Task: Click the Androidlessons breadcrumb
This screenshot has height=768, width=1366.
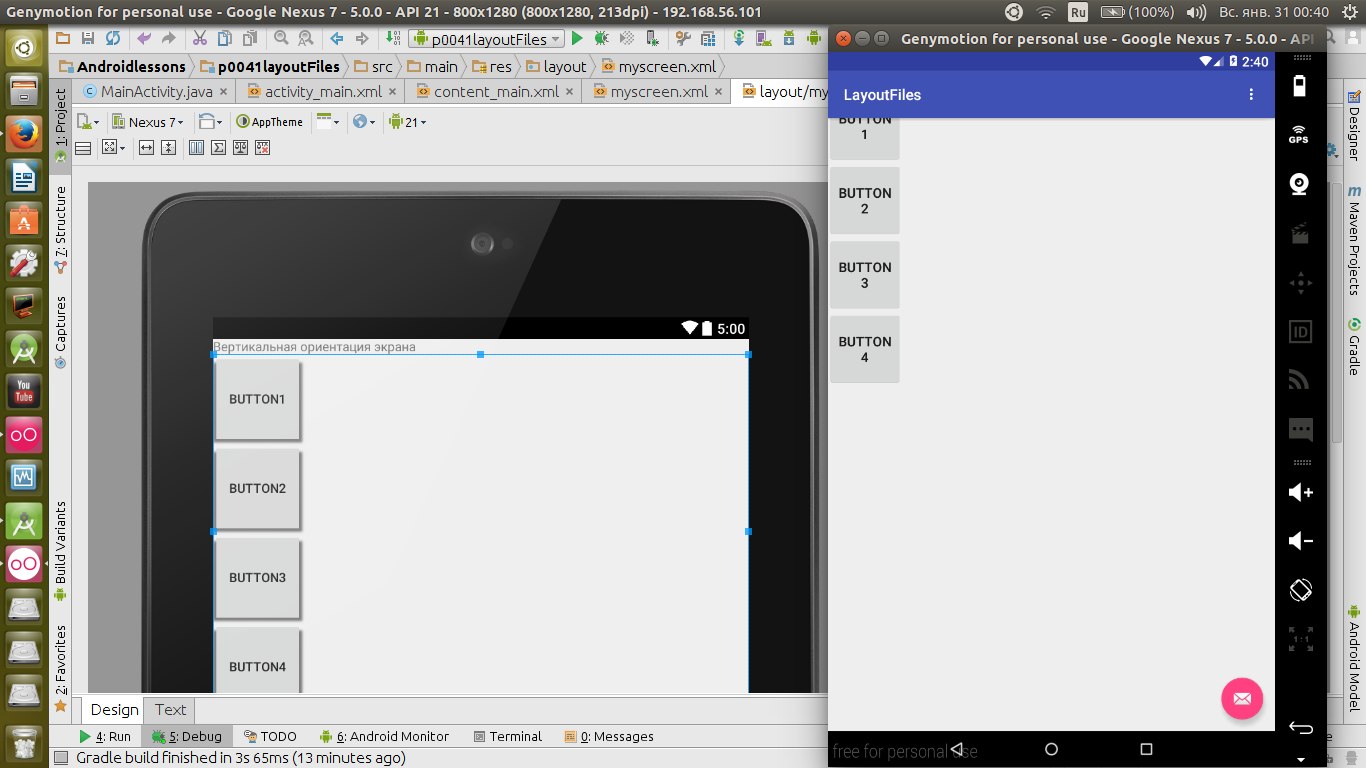Action: coord(122,66)
